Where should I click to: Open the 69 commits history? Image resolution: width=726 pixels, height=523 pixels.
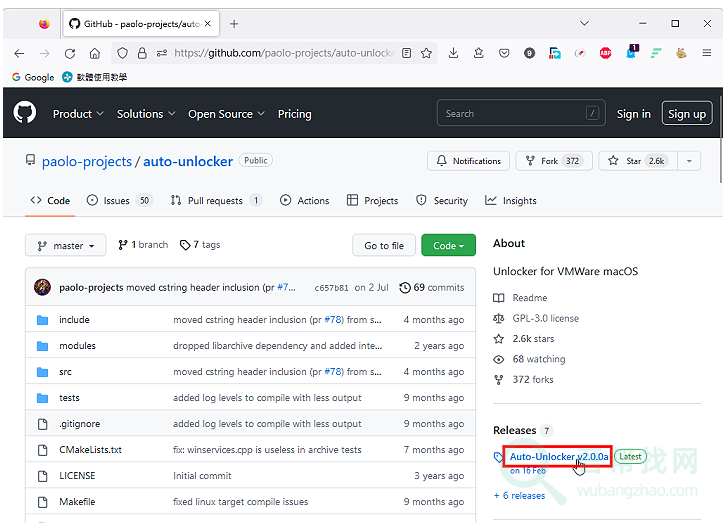(x=432, y=287)
